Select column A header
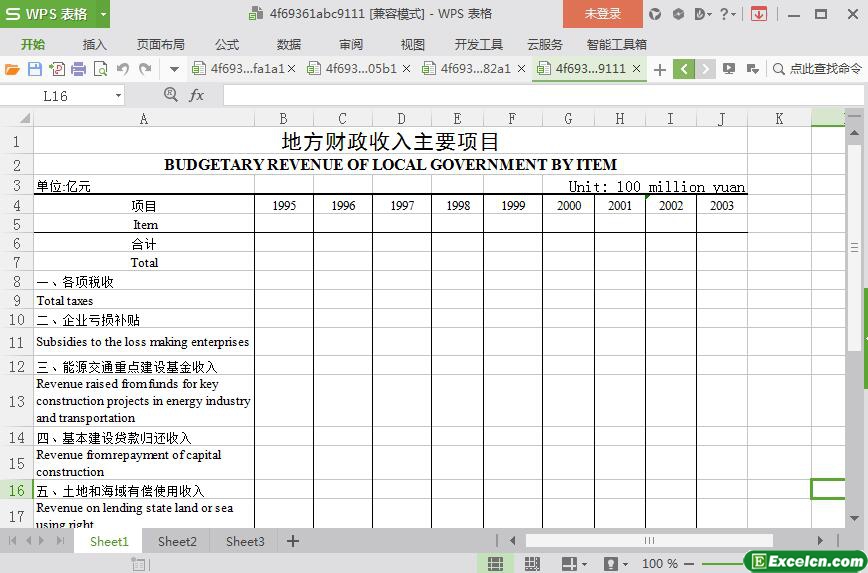This screenshot has height=573, width=868. pyautogui.click(x=144, y=118)
